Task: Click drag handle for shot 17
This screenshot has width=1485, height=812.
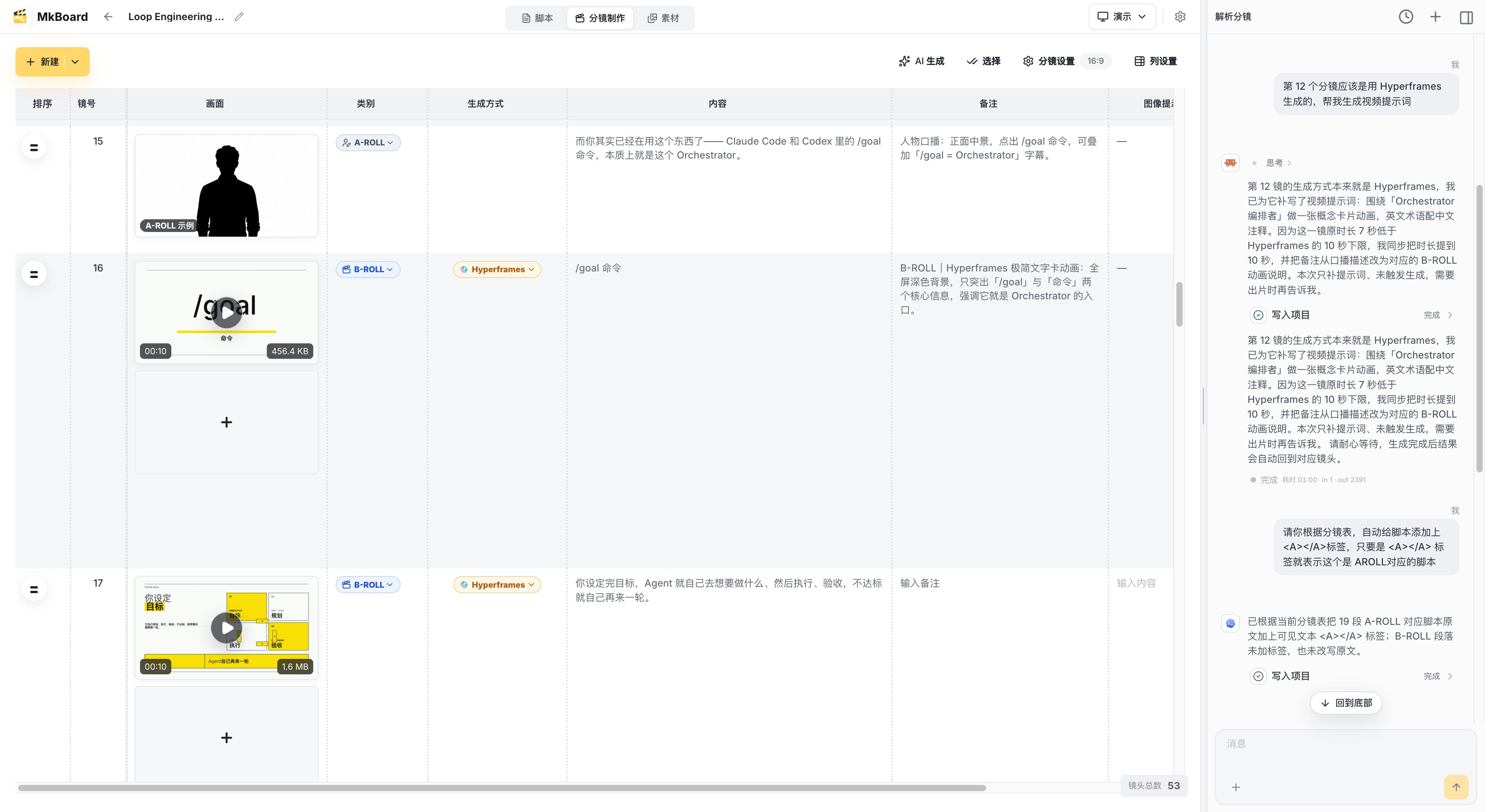Action: 34,590
